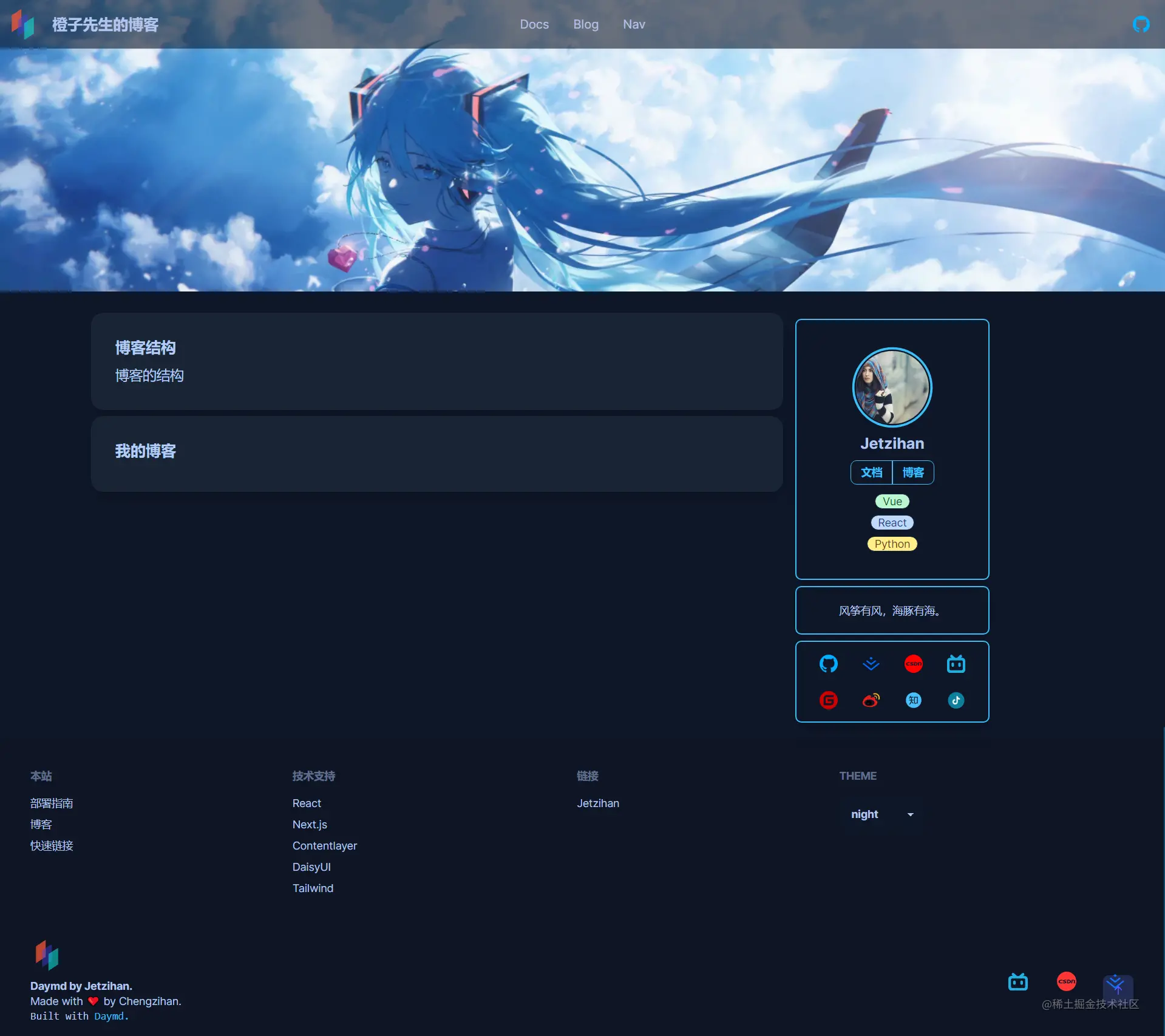This screenshot has width=1165, height=1036.
Task: Open the Jetzihan footer link
Action: pyautogui.click(x=598, y=803)
